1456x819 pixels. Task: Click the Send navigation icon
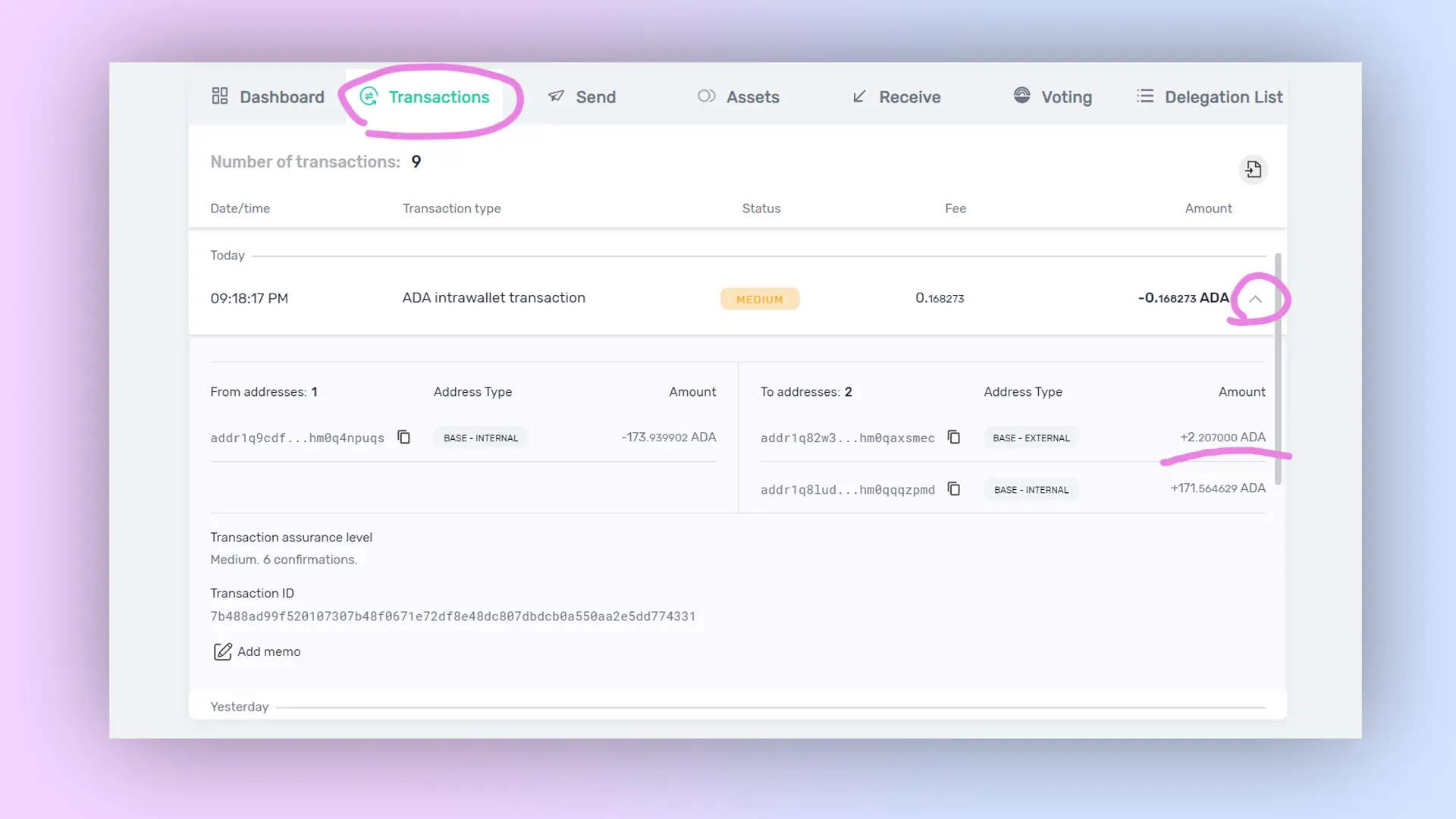(x=557, y=97)
